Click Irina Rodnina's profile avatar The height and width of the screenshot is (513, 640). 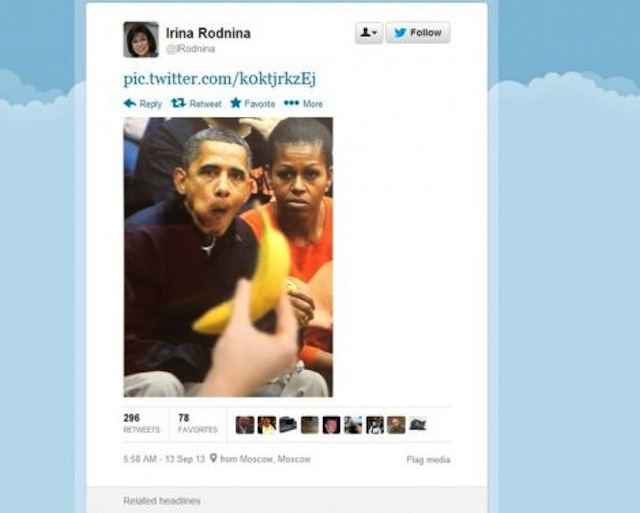coord(141,39)
